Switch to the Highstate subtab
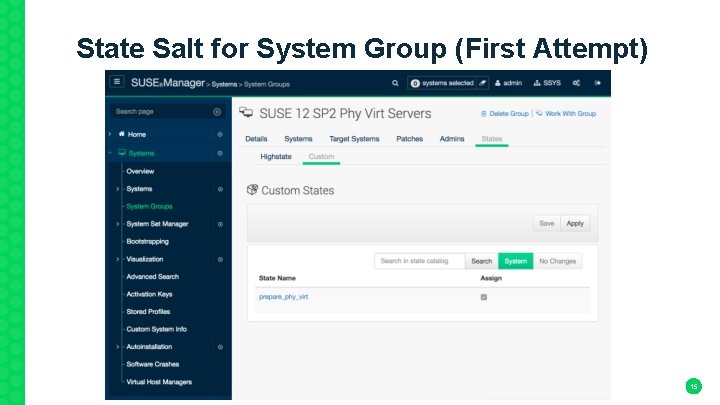Viewport: 720px width, 405px height. coord(276,157)
